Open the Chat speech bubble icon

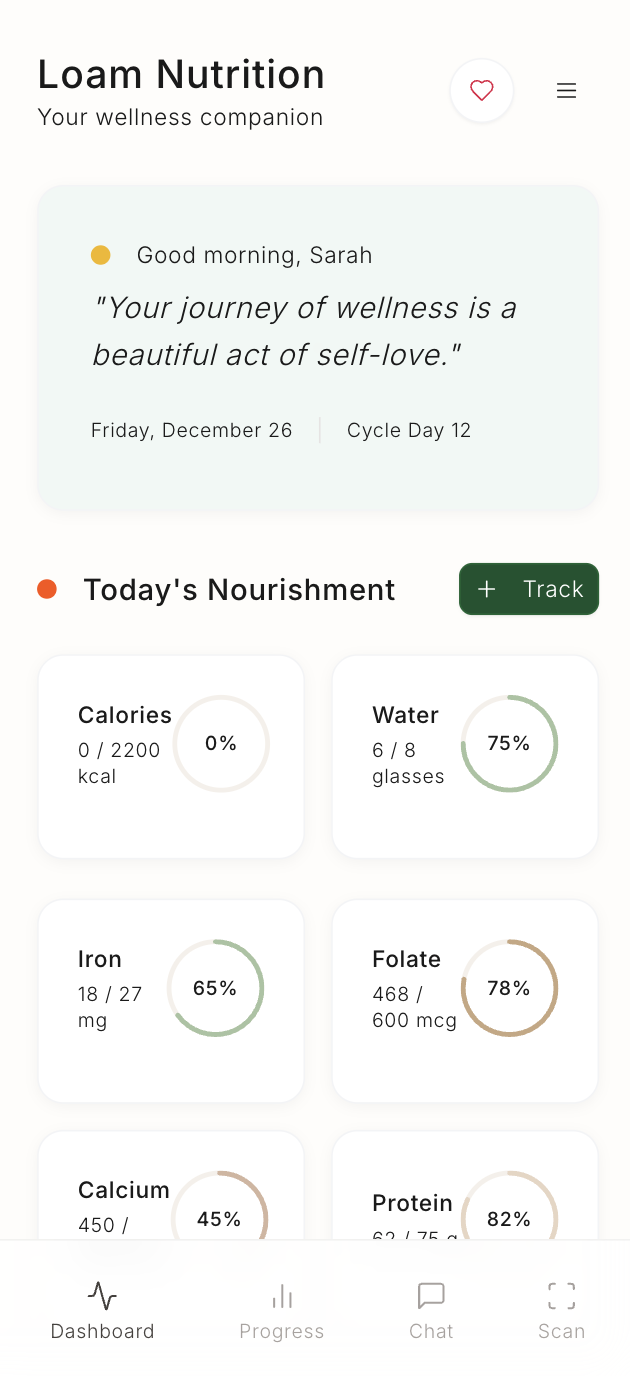431,1294
